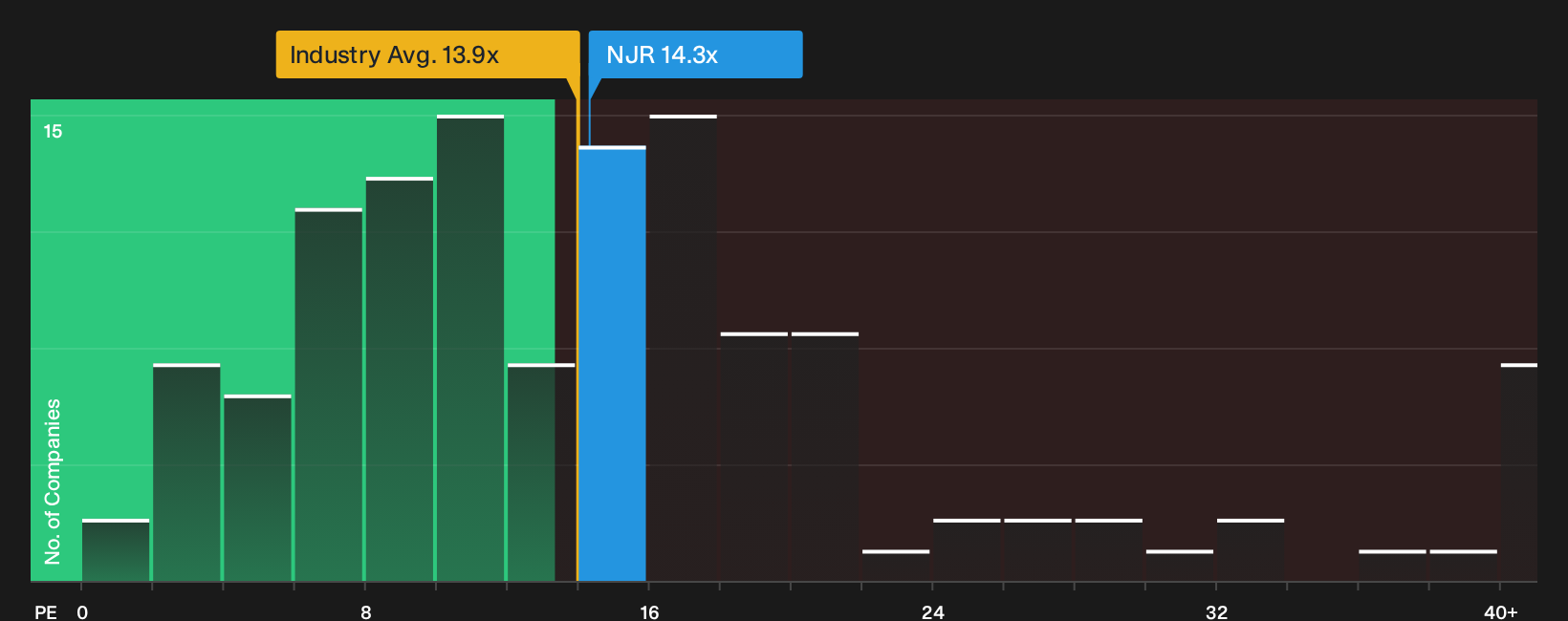Viewport: 1568px width, 621px height.
Task: Select the bar for PE 24 to 26
Action: 967,550
